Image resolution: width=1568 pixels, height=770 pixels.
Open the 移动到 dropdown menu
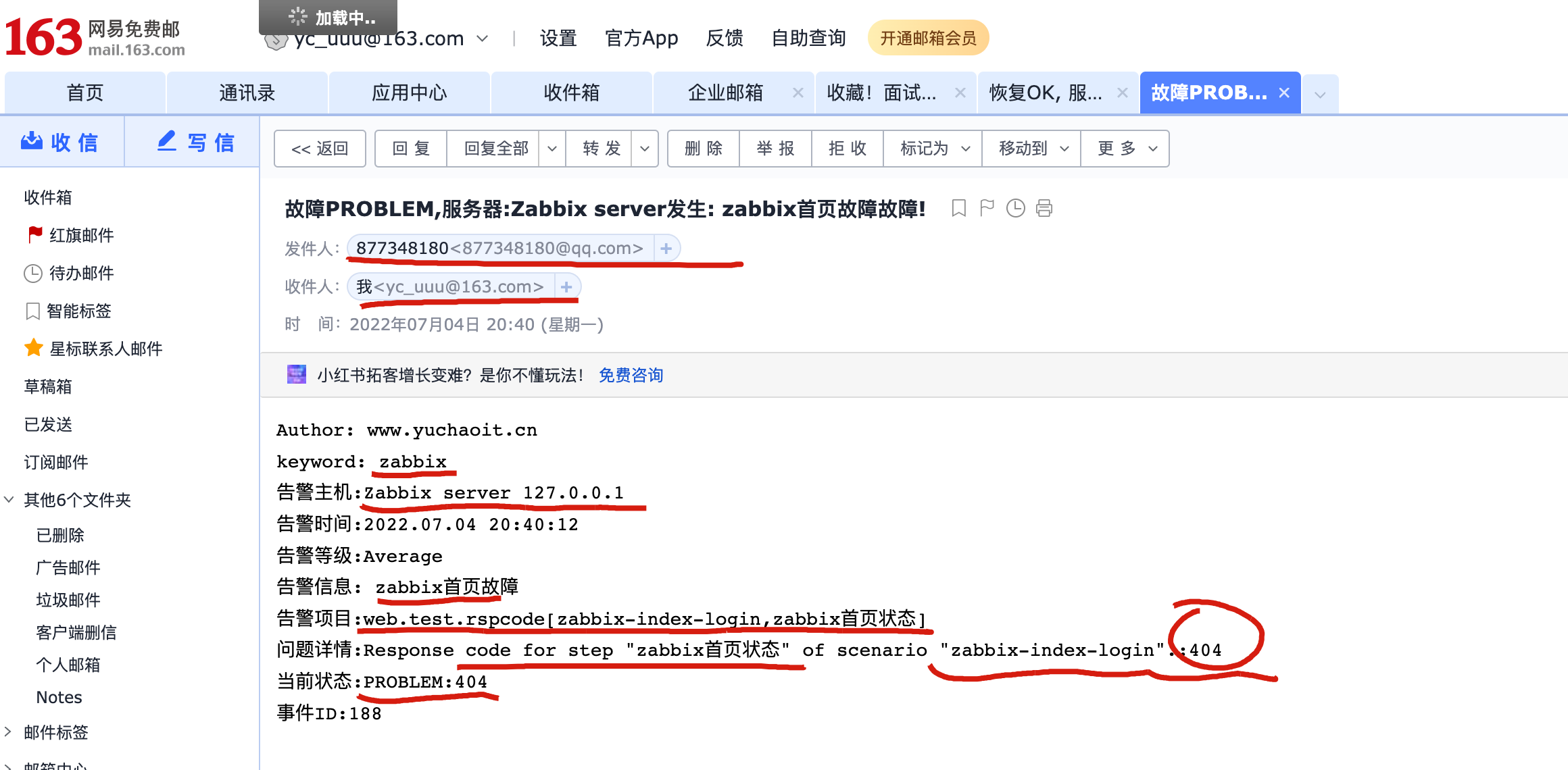[x=1032, y=149]
